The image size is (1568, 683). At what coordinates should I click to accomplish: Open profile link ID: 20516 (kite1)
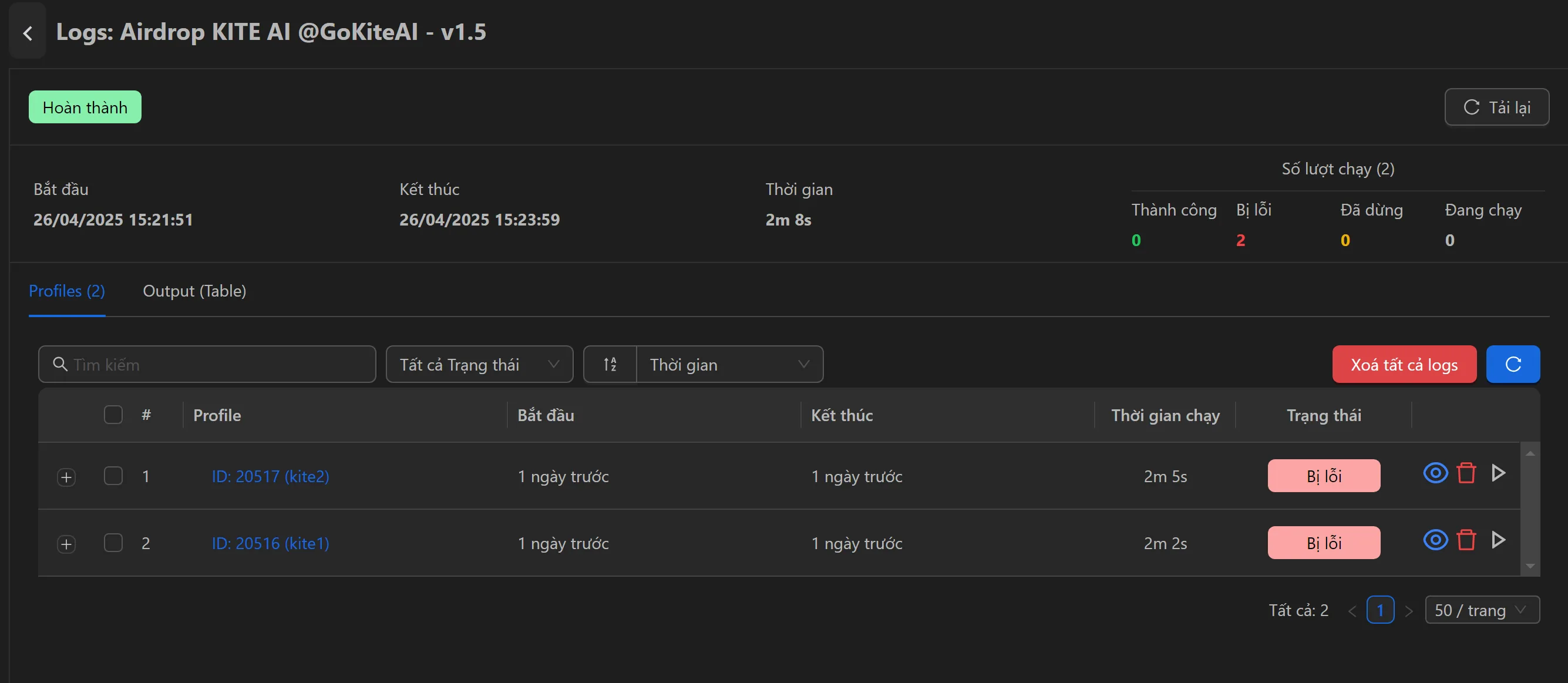pyautogui.click(x=270, y=544)
